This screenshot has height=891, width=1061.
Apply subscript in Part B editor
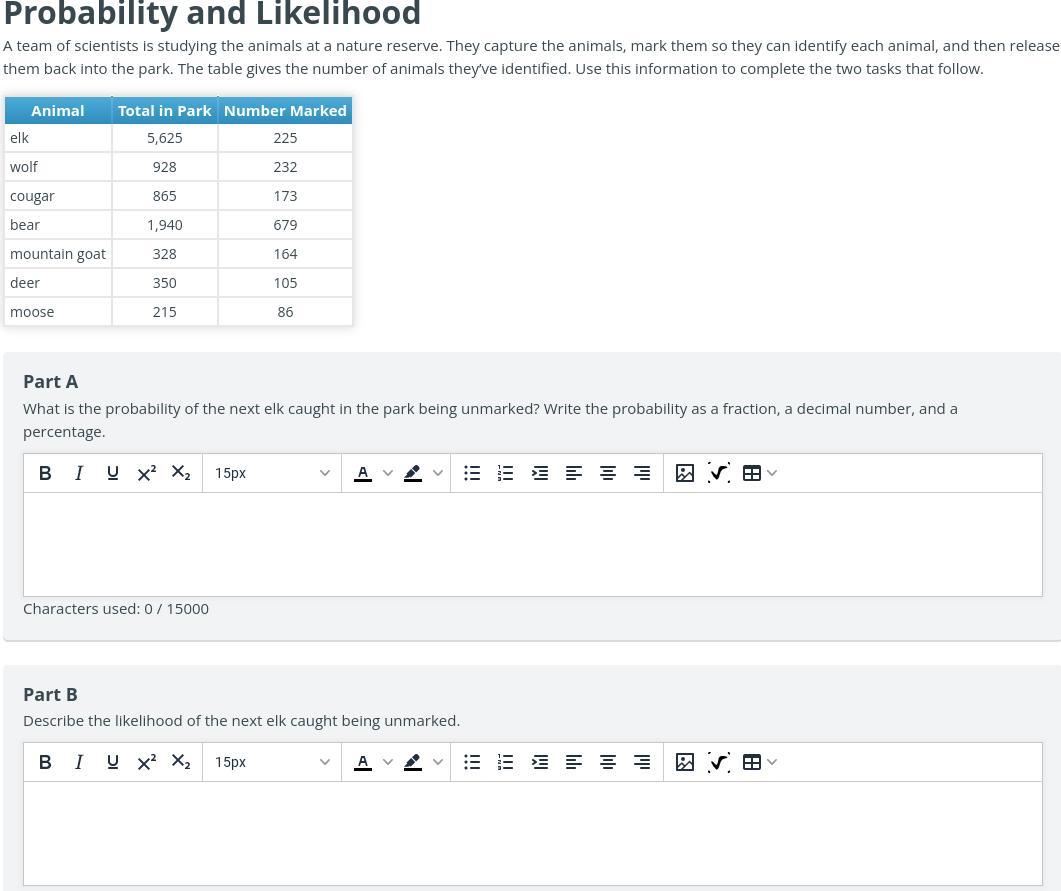pyautogui.click(x=181, y=762)
